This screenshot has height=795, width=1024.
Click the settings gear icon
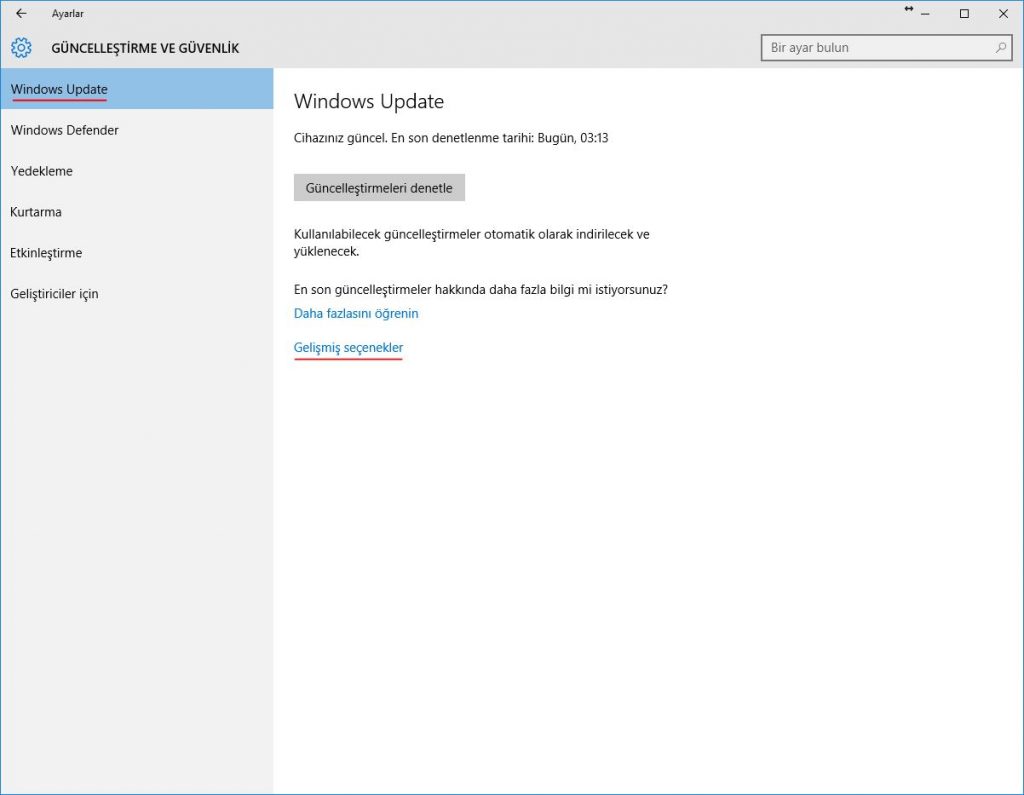(x=22, y=48)
